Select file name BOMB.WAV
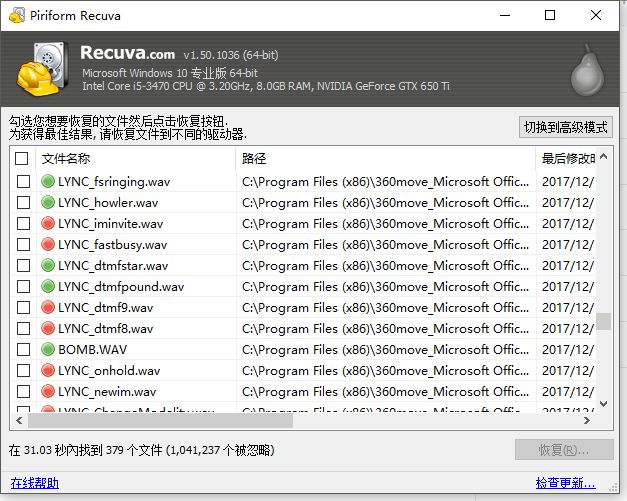Screen dimensions: 627x501 (92, 350)
